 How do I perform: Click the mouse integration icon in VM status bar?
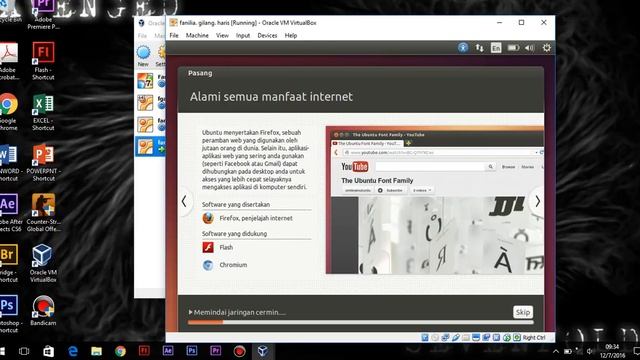click(x=507, y=338)
